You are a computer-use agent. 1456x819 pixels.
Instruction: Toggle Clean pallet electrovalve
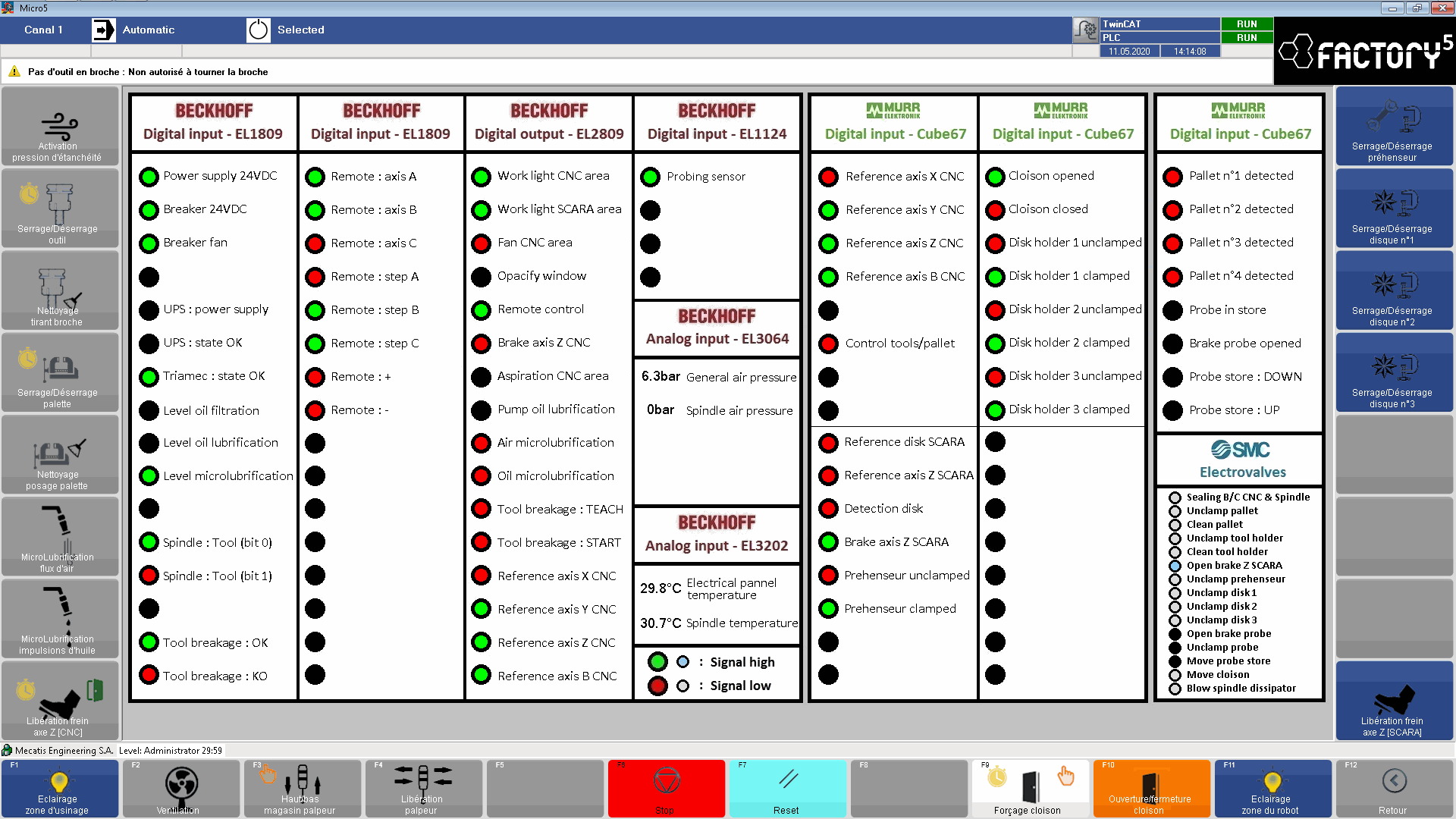pyautogui.click(x=1175, y=525)
